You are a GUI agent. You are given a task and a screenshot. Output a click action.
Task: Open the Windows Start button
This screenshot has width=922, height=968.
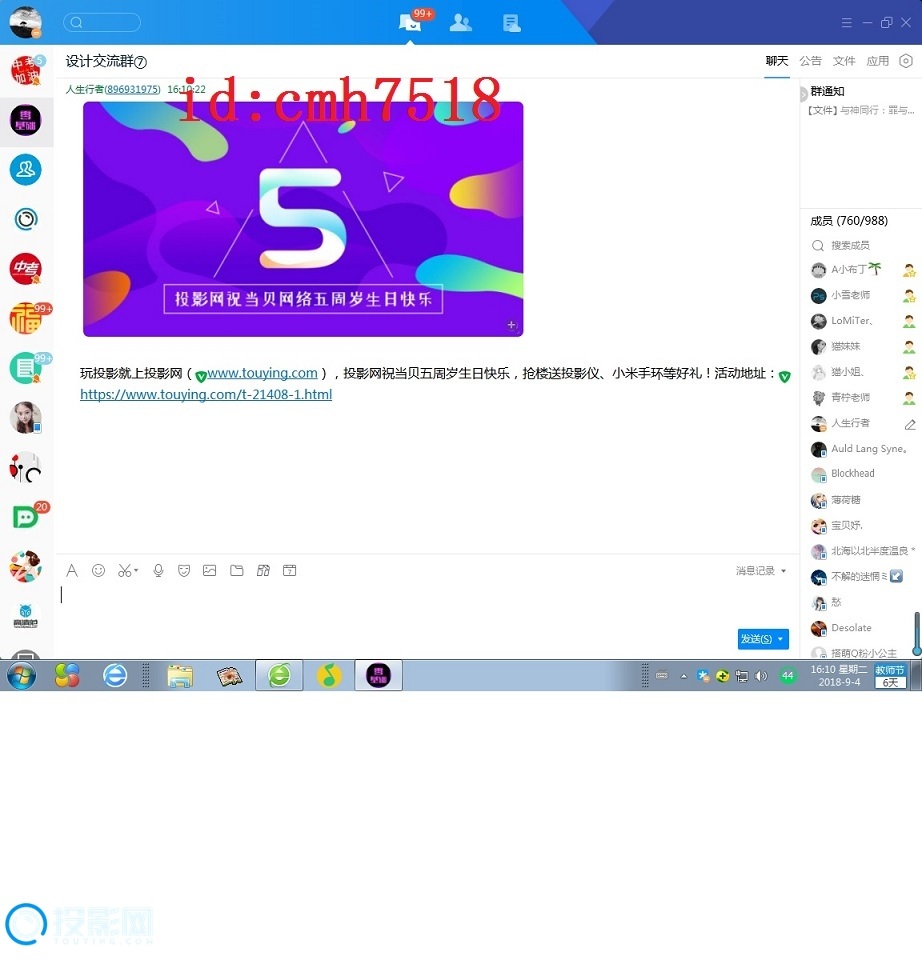click(x=22, y=675)
